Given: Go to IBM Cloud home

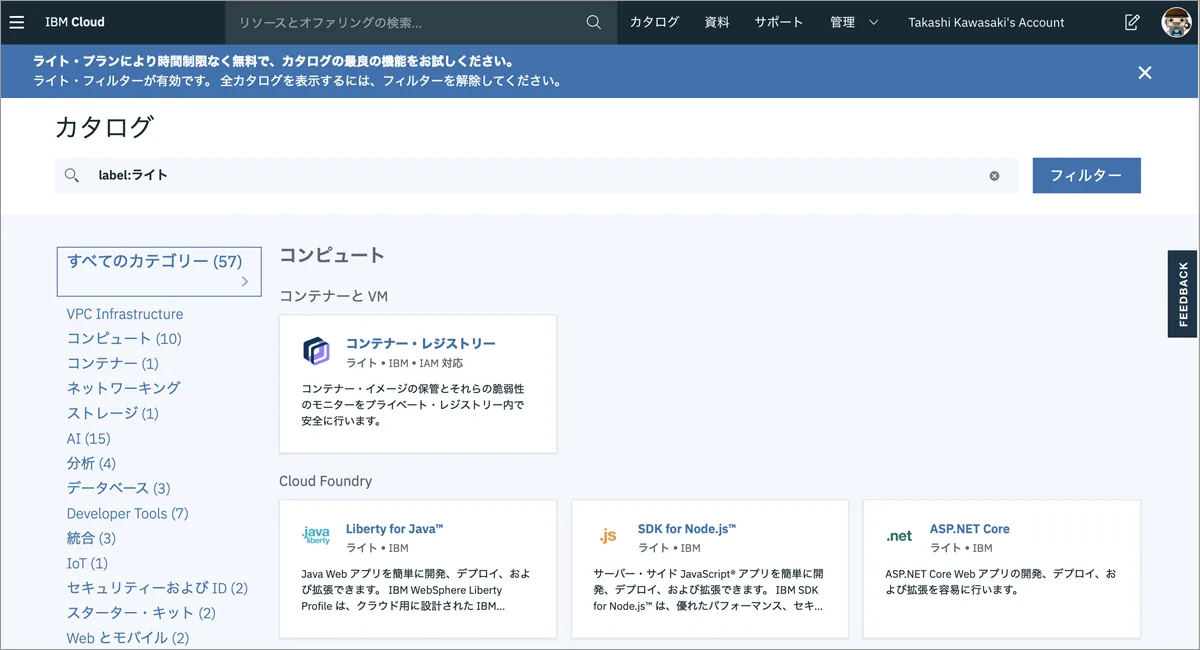Looking at the screenshot, I should tap(74, 22).
